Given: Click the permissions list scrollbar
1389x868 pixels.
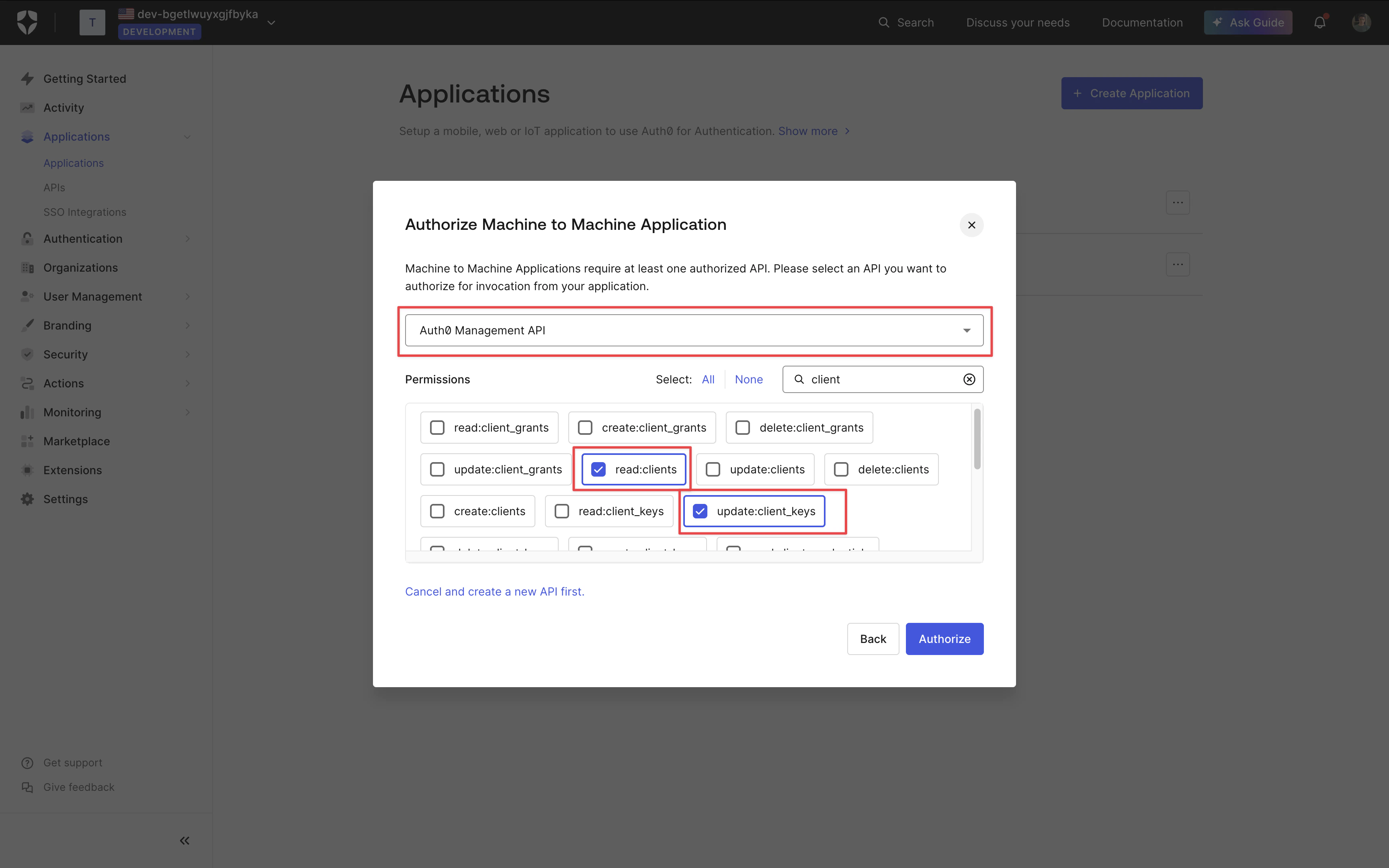Looking at the screenshot, I should [x=977, y=439].
